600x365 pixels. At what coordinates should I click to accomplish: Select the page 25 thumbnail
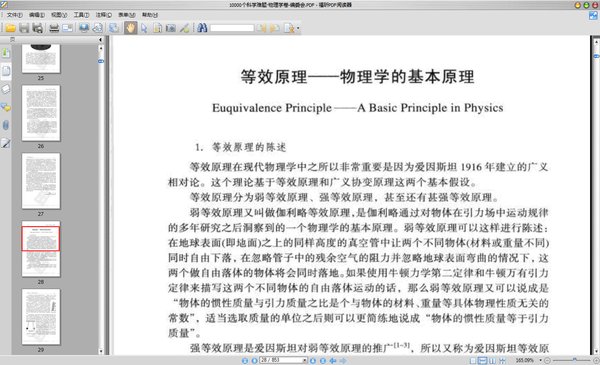(41, 58)
